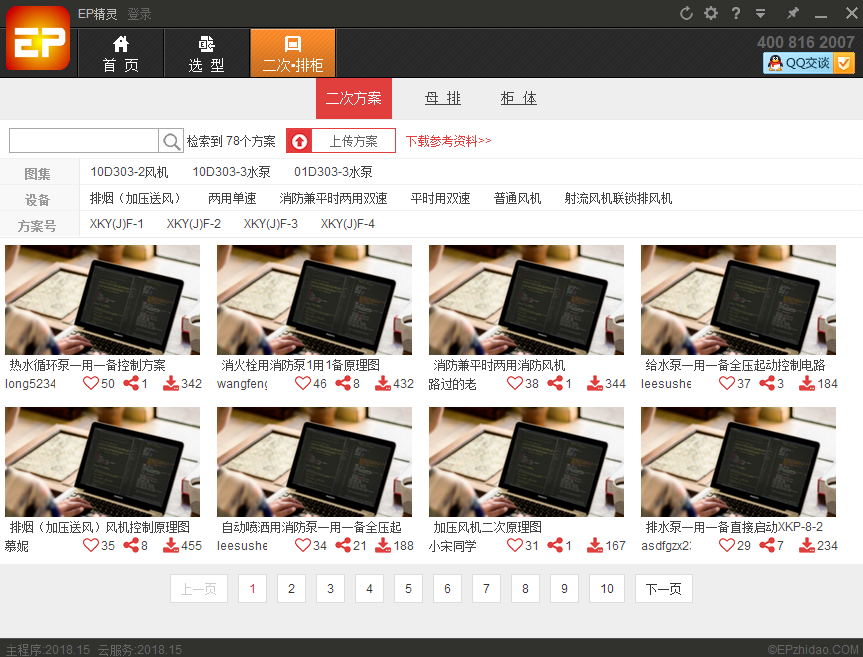The image size is (863, 657).
Task: Select scheme number XKY(J)F-3
Action: pos(271,224)
